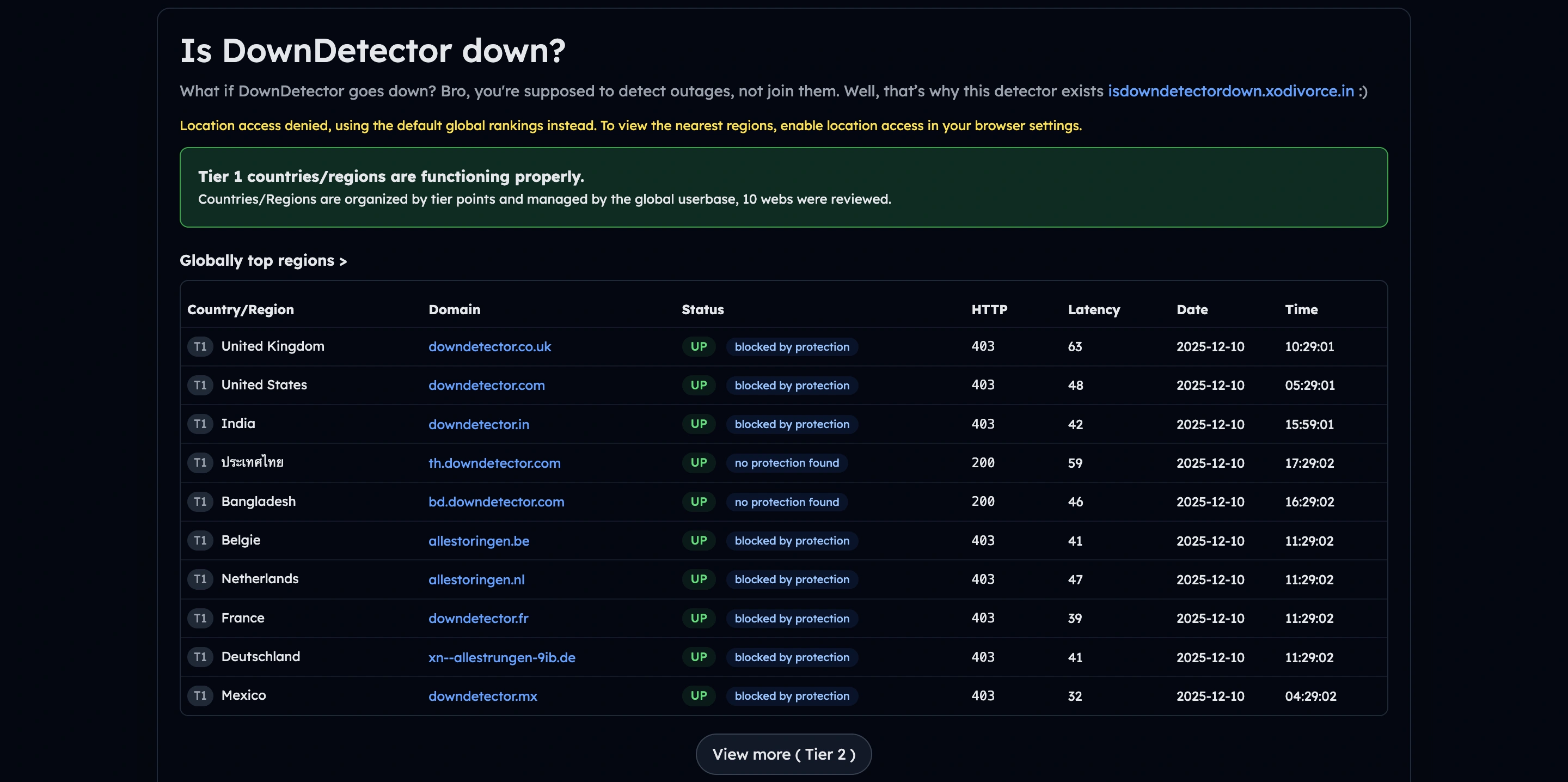Open the downdetector.co.uk domain link
The height and width of the screenshot is (782, 1568).
489,346
